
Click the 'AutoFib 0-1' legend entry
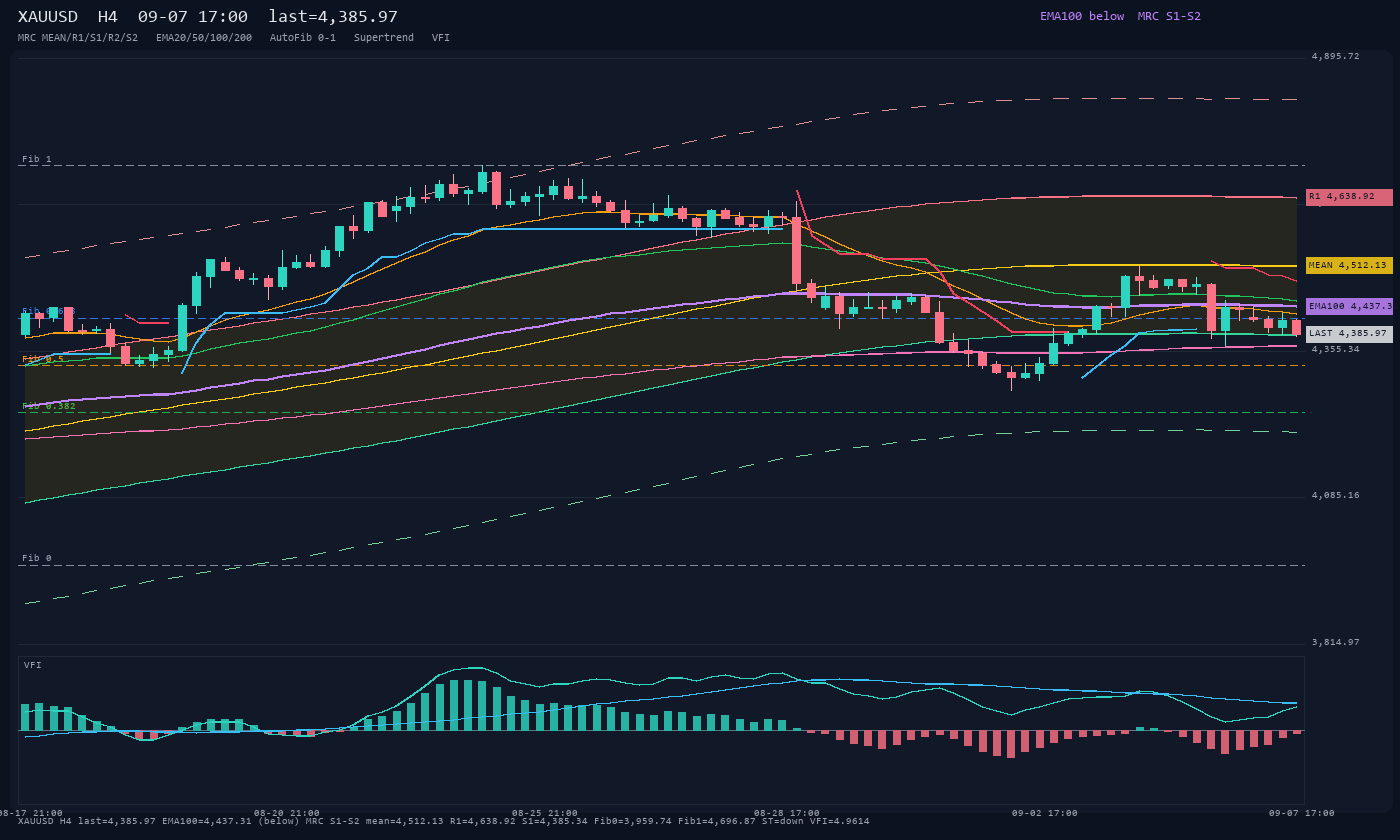(303, 38)
